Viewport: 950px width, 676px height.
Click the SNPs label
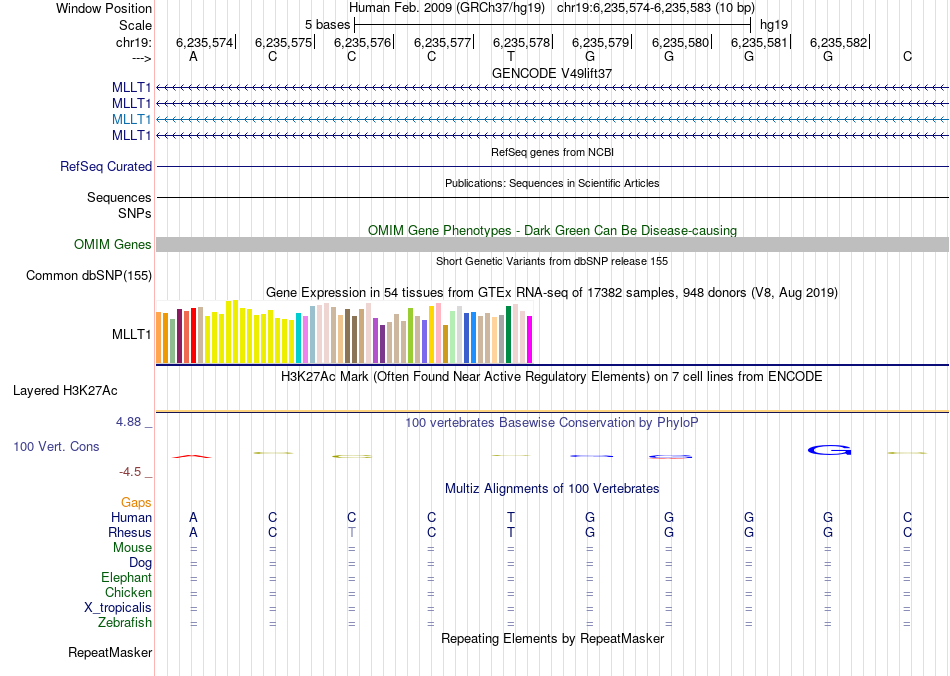coord(135,213)
